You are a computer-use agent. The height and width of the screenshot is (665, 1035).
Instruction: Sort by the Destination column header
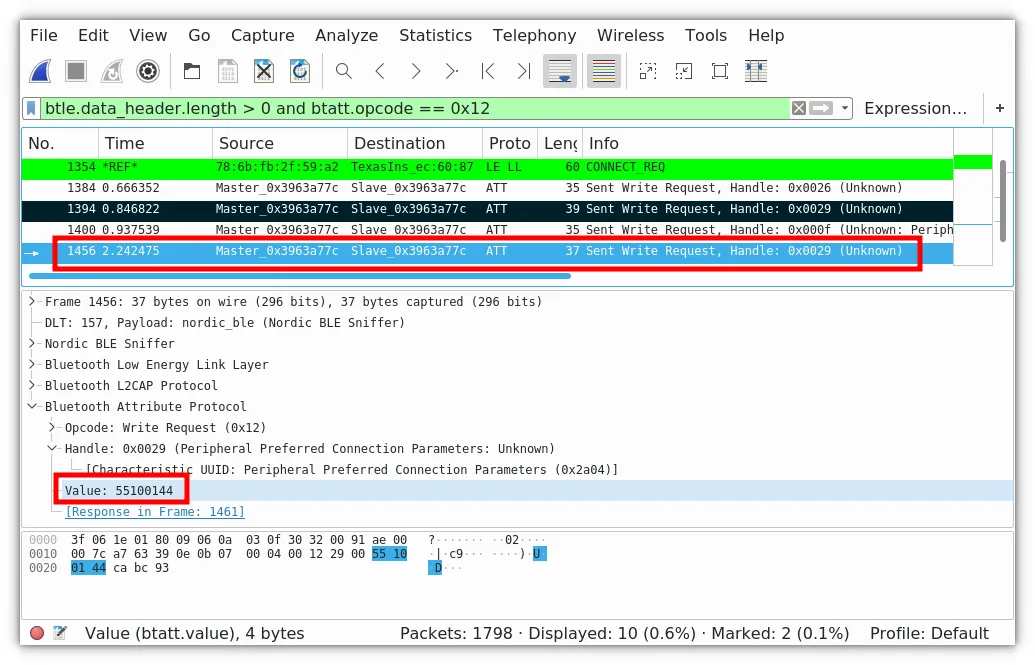[x=415, y=143]
